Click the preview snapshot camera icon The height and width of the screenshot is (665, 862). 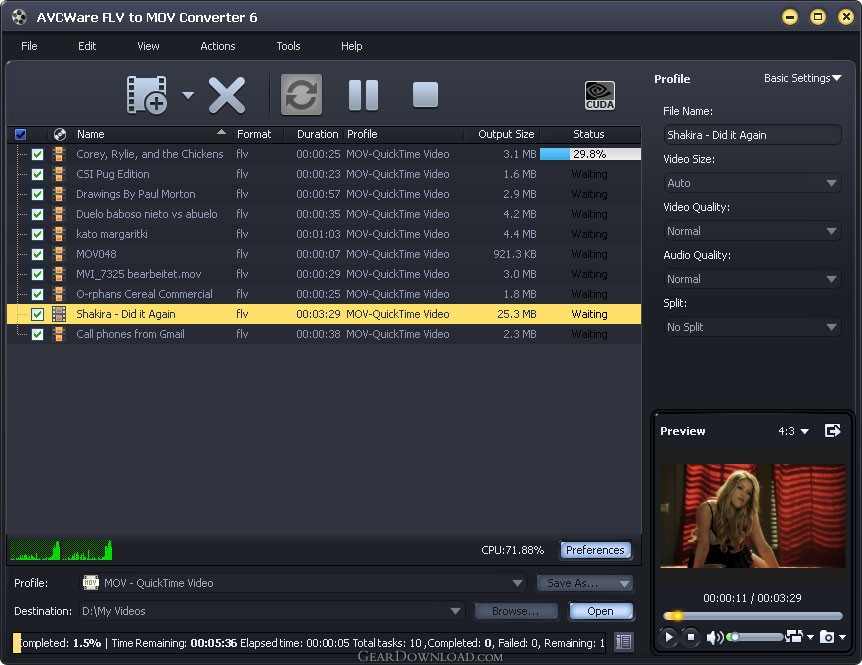point(827,637)
